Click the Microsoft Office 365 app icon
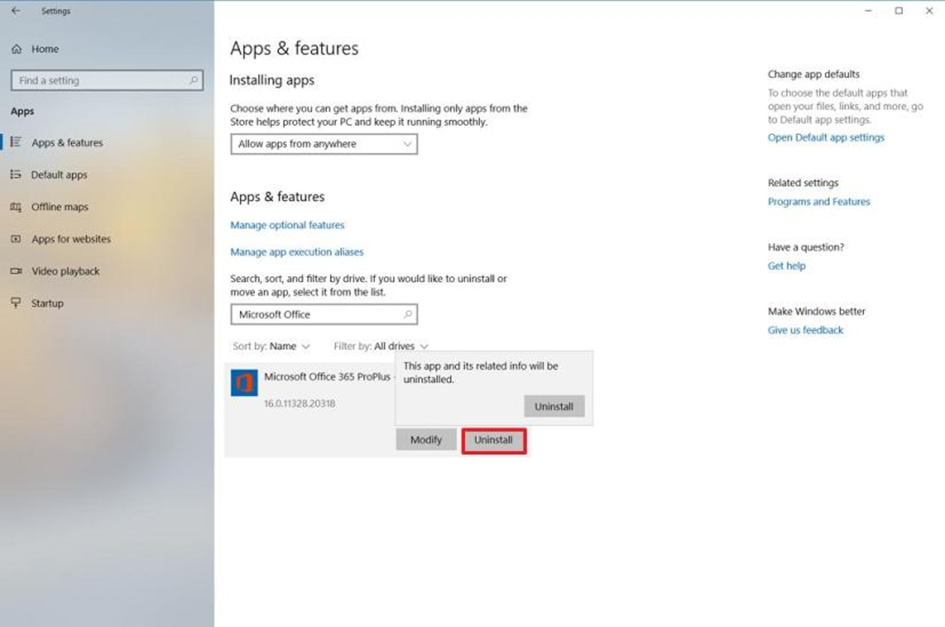Image resolution: width=945 pixels, height=627 pixels. tap(244, 382)
